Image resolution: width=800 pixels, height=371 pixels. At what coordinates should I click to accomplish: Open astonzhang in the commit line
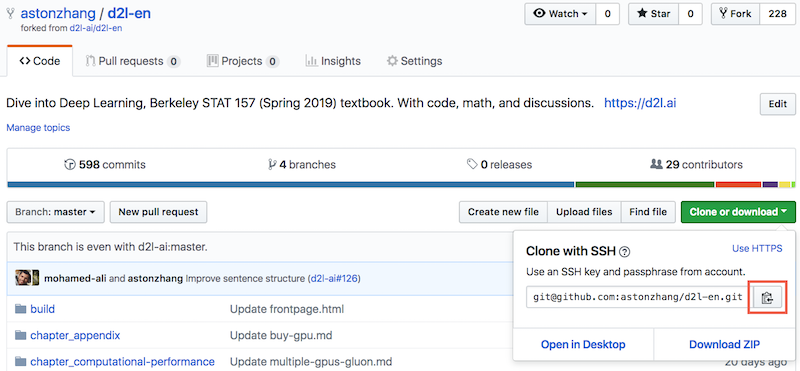pyautogui.click(x=155, y=279)
